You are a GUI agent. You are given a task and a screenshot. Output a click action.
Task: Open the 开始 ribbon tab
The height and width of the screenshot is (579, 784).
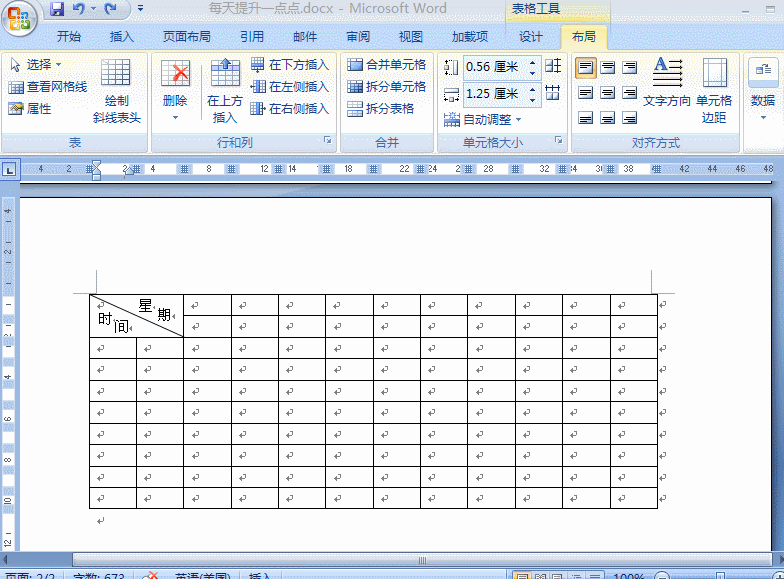coord(68,36)
